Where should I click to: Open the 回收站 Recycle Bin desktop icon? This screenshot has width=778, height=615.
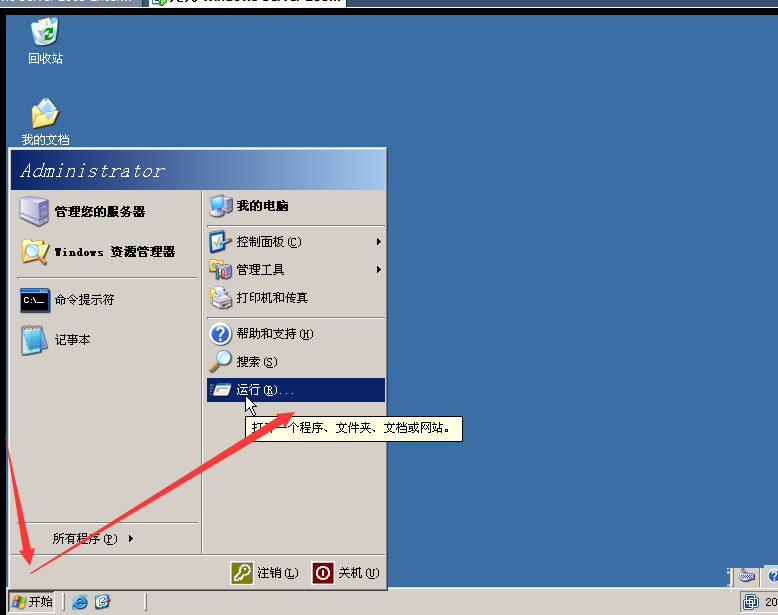coord(45,32)
